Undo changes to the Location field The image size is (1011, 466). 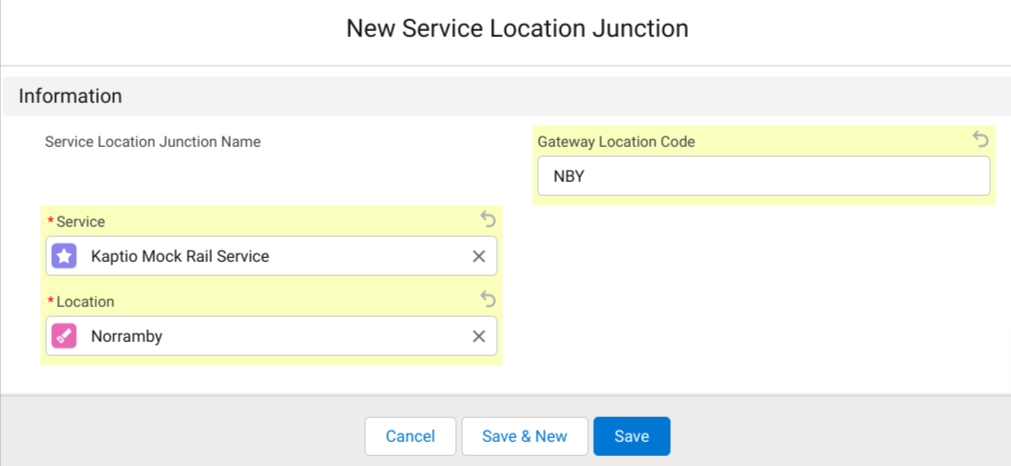pos(487,299)
